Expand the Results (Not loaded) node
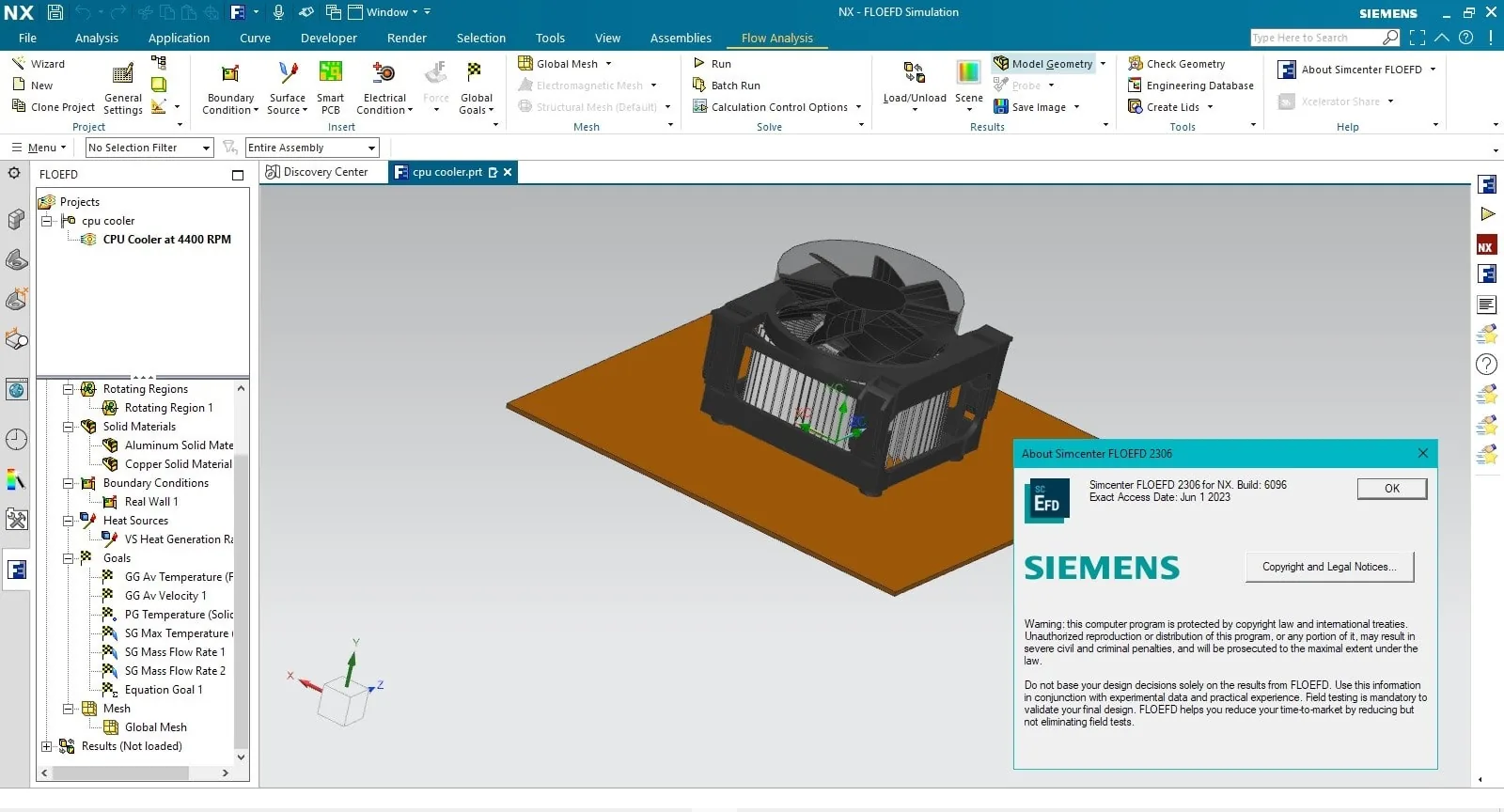The height and width of the screenshot is (812, 1504). pyautogui.click(x=46, y=746)
